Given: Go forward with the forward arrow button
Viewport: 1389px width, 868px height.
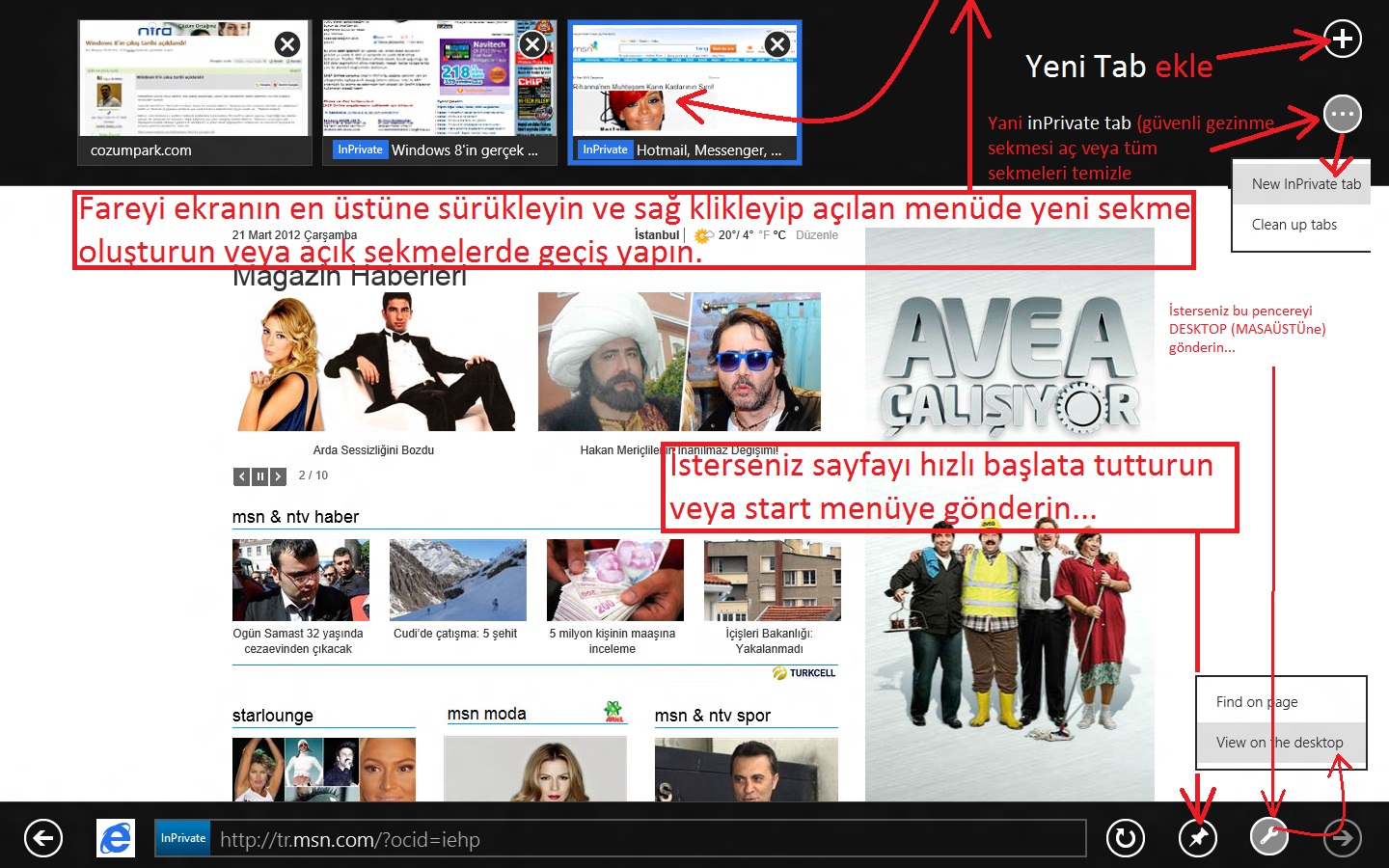Looking at the screenshot, I should [1342, 838].
